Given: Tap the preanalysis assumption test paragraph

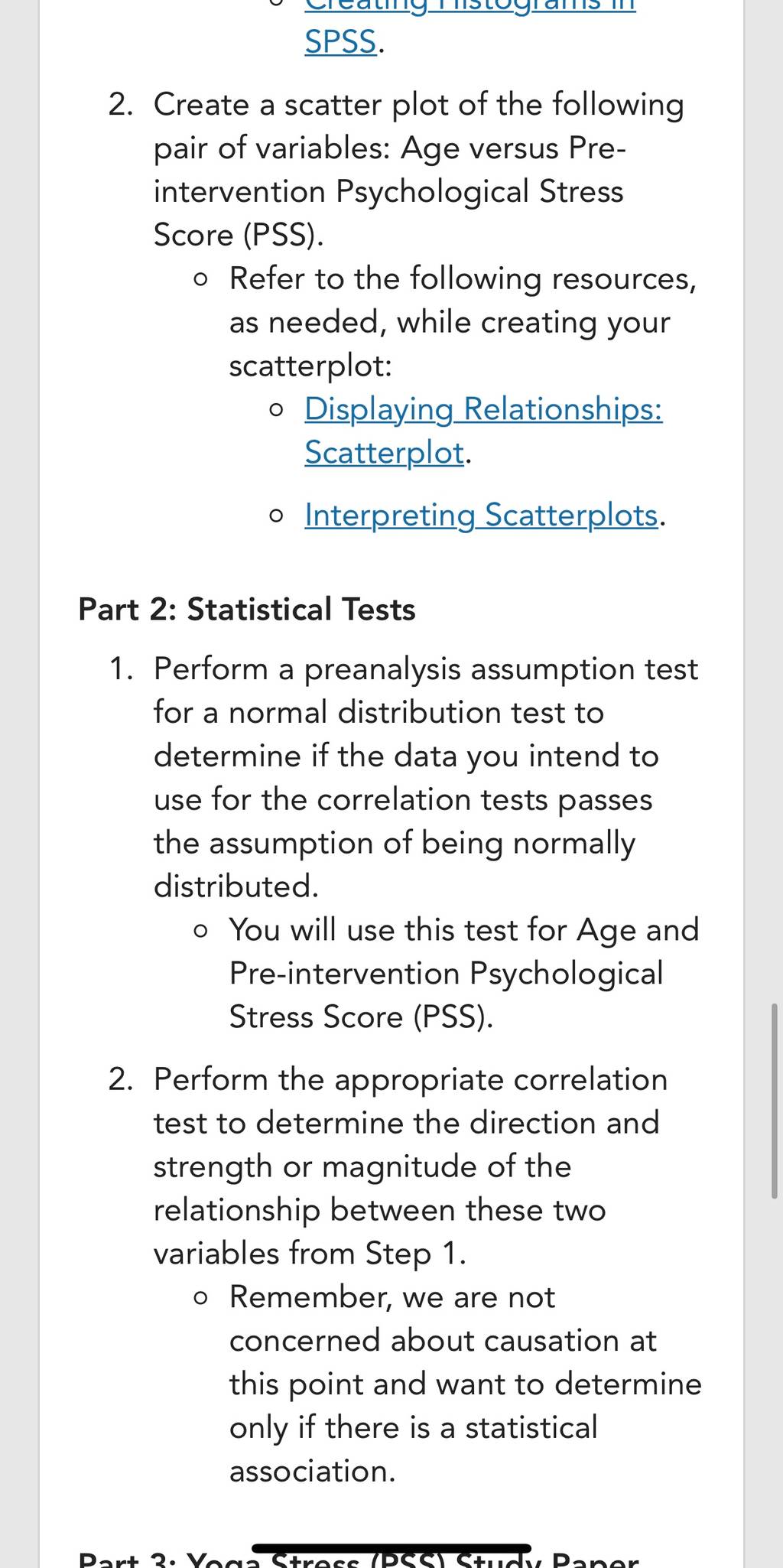Looking at the screenshot, I should (x=426, y=778).
